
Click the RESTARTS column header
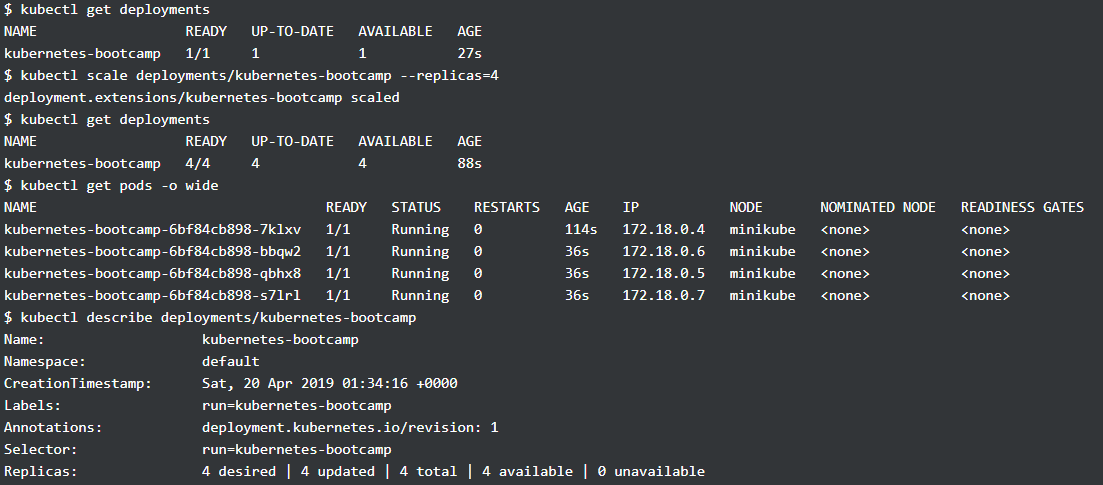pos(506,207)
